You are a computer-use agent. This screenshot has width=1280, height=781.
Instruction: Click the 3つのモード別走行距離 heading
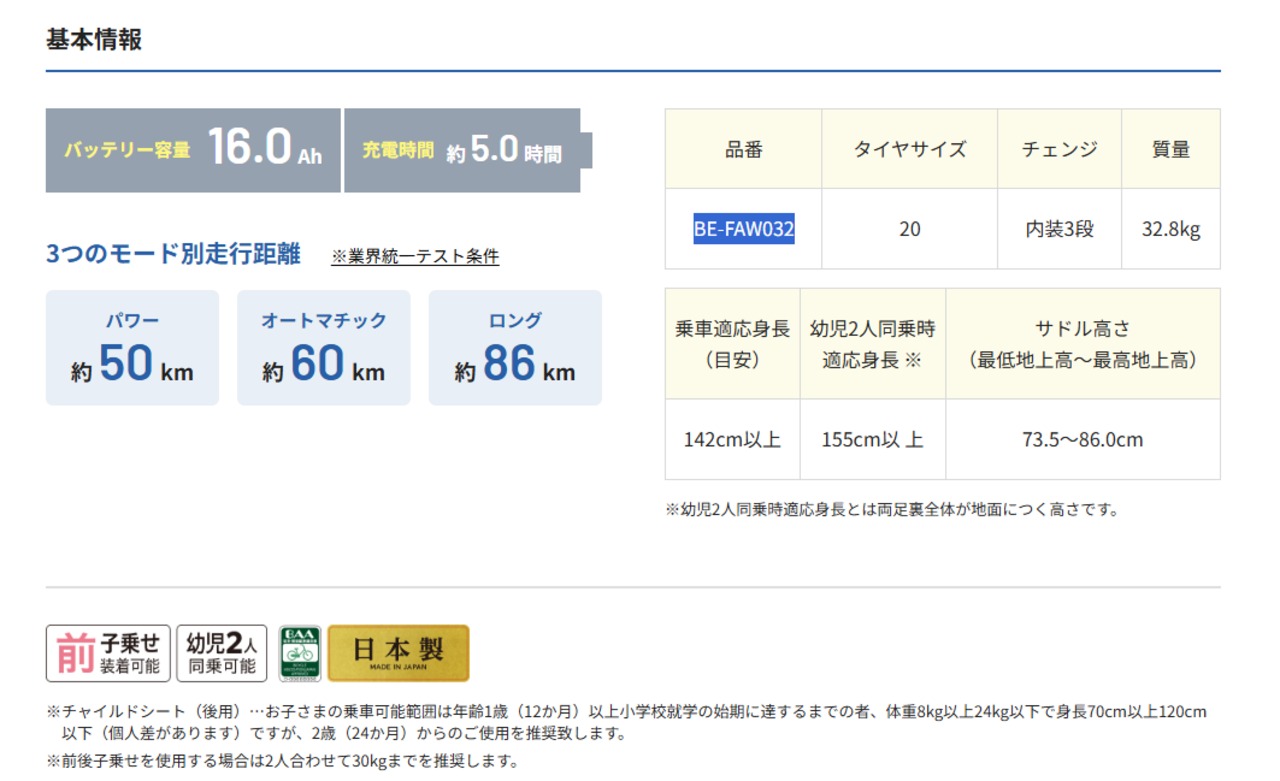point(173,254)
